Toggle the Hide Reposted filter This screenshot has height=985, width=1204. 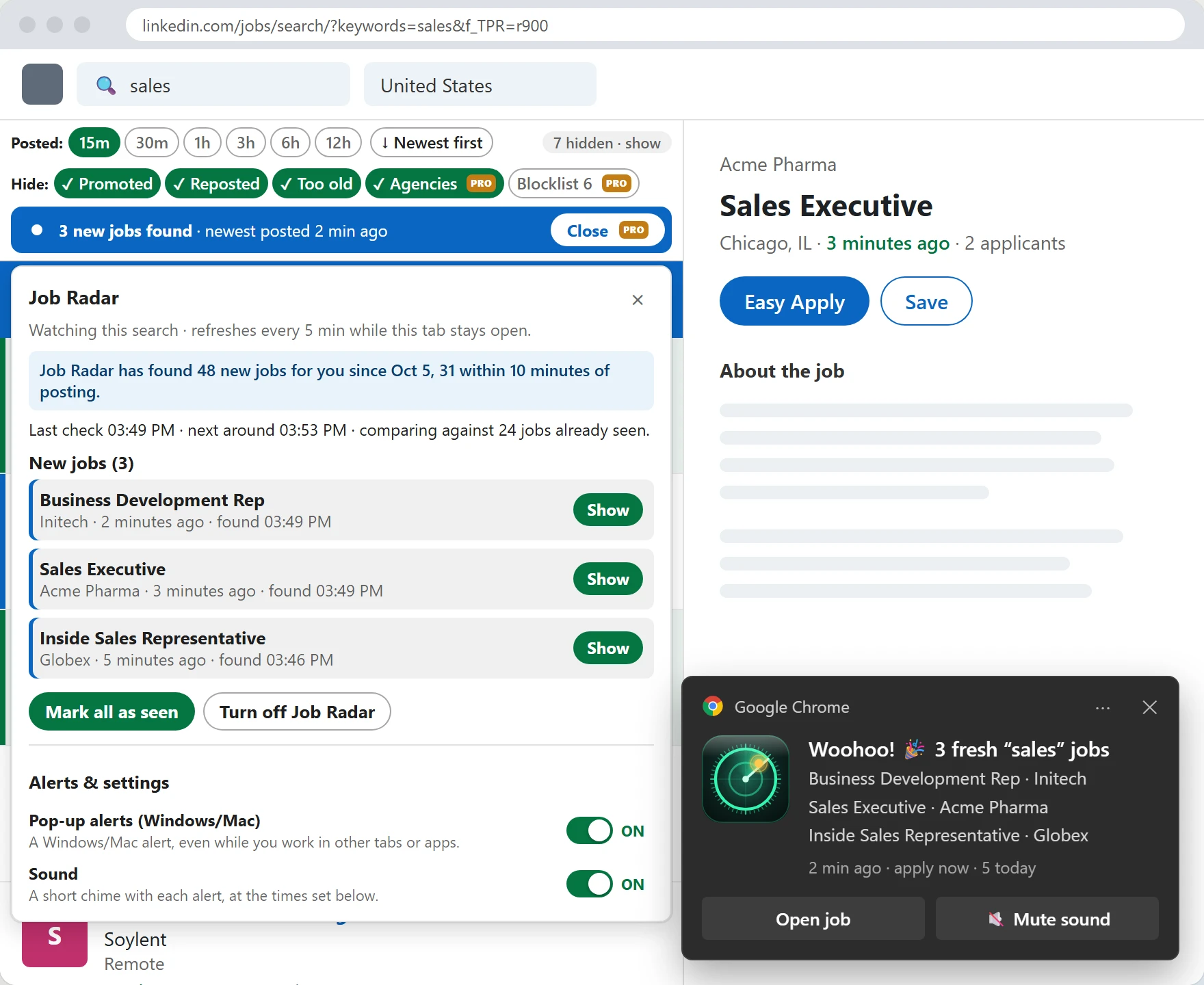(x=216, y=183)
